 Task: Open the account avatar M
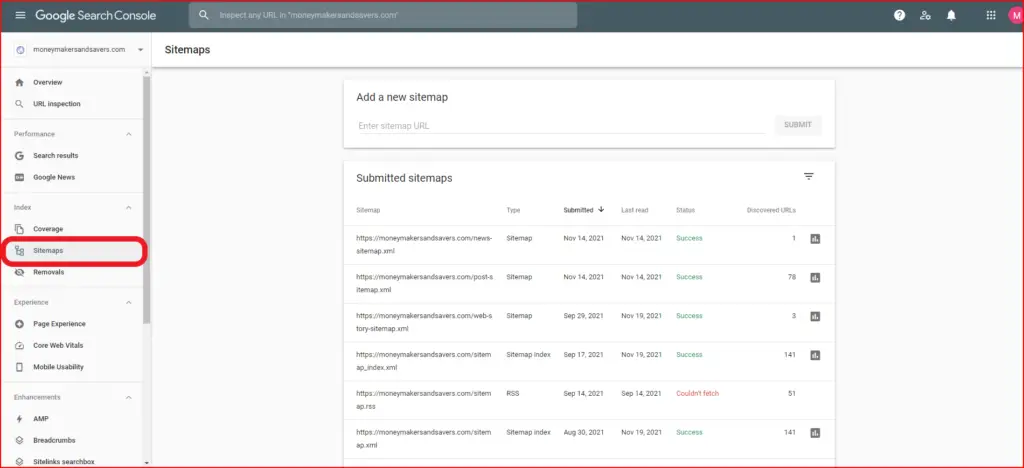tap(1016, 15)
